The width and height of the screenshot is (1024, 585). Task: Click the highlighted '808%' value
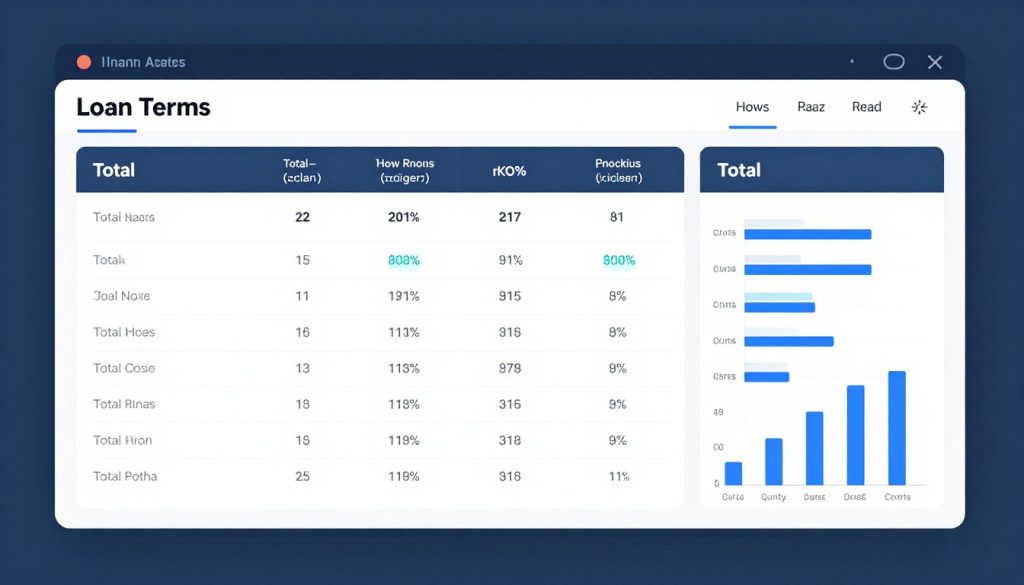click(404, 260)
